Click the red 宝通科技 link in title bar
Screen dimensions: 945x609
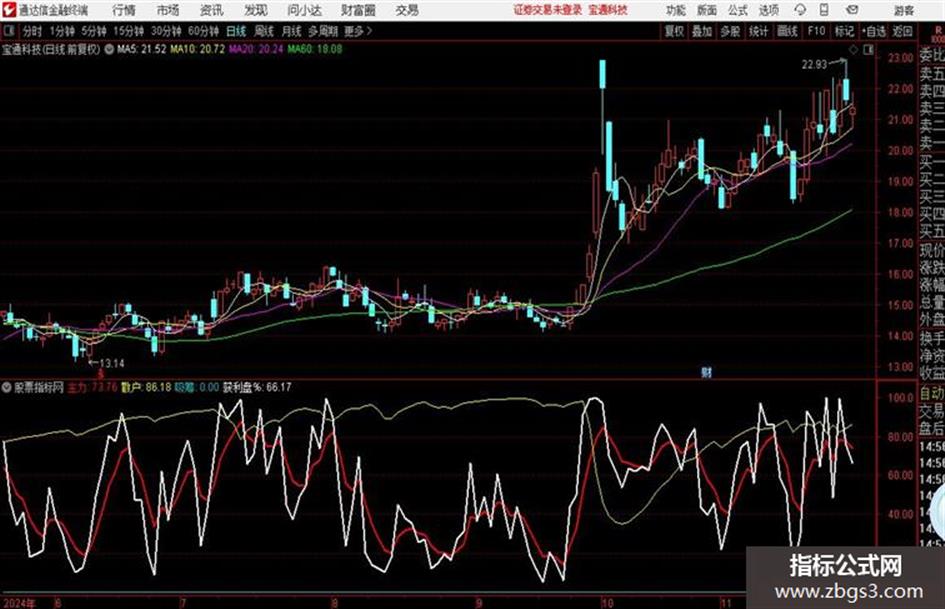click(608, 10)
